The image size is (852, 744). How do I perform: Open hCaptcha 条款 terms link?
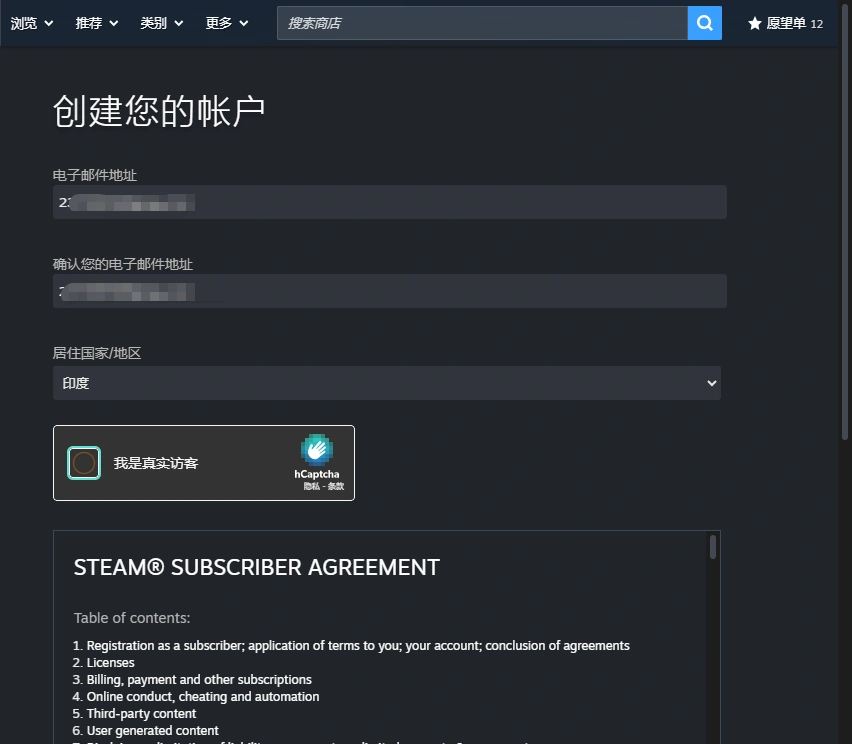click(336, 486)
